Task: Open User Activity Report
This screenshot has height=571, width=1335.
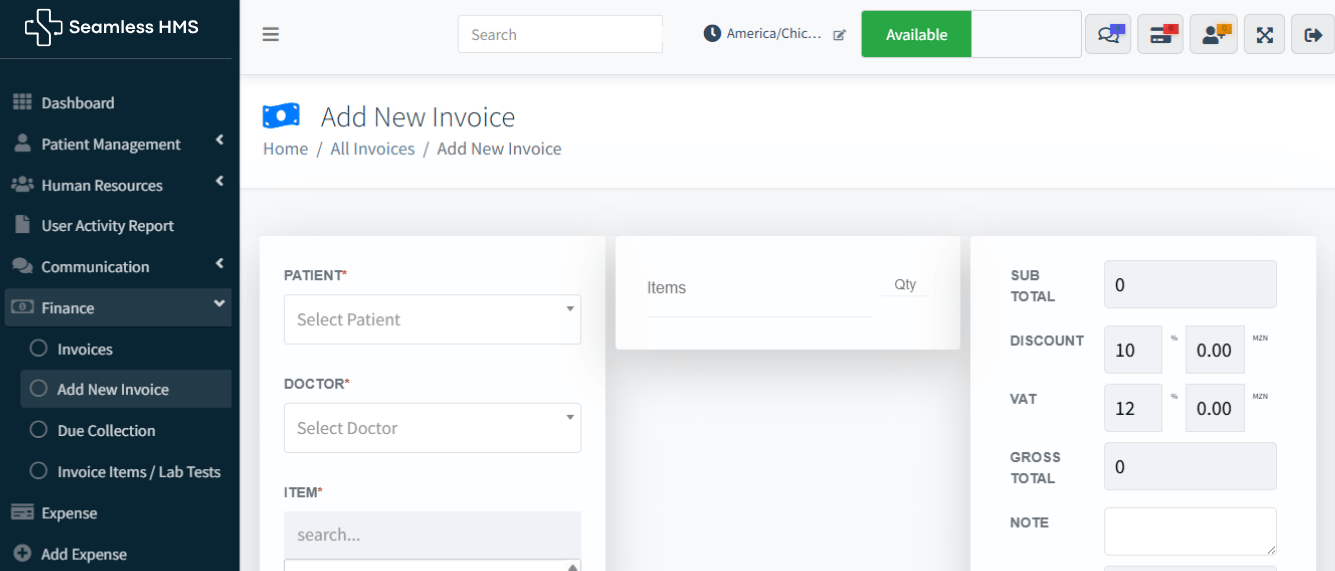Action: point(107,226)
